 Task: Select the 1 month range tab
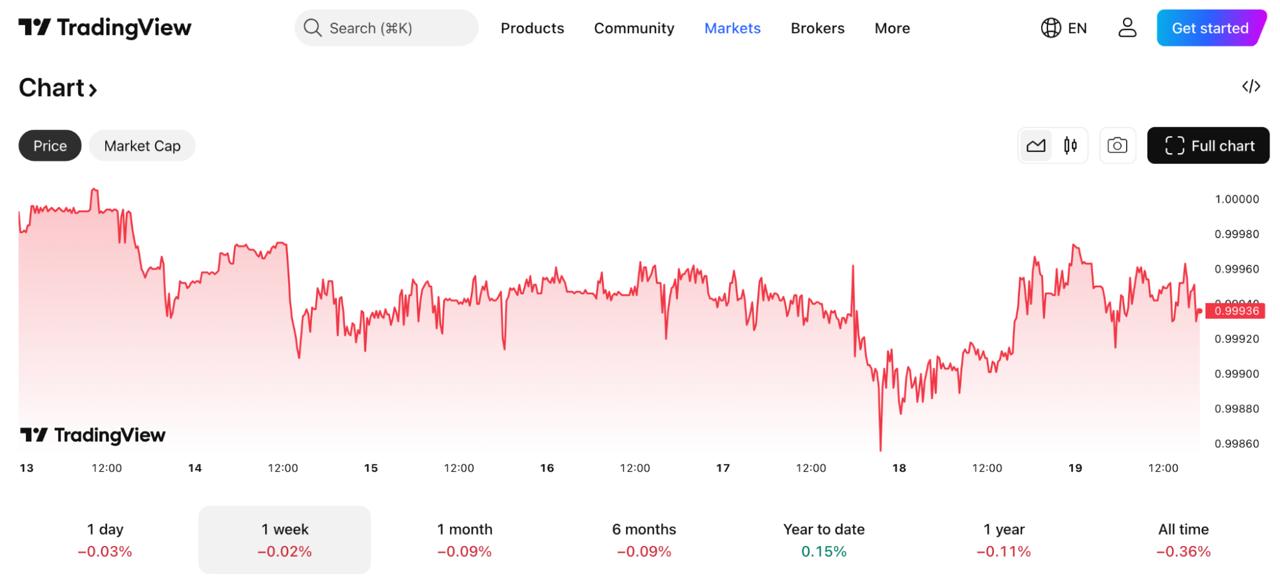[x=464, y=540]
